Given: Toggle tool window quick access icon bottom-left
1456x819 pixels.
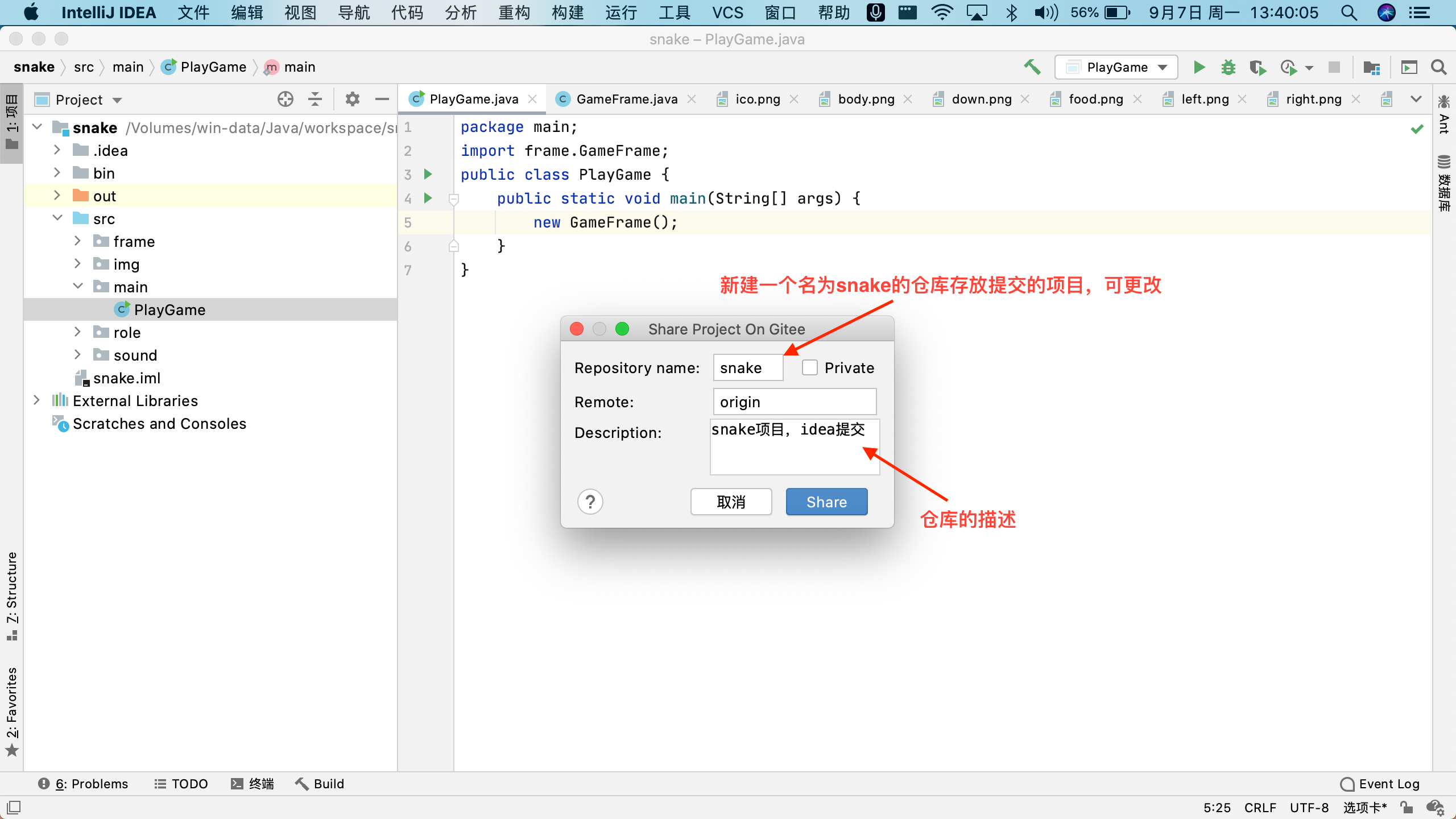Looking at the screenshot, I should point(14,807).
